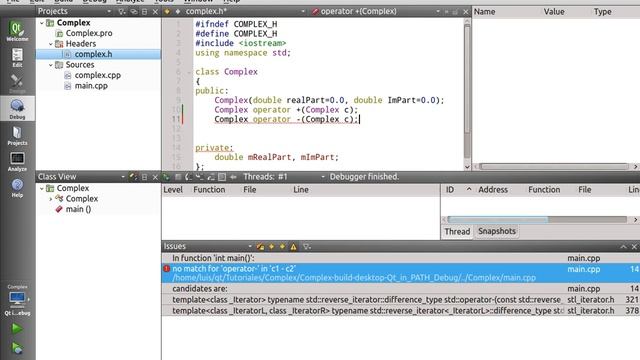The image size is (640, 360).
Task: Switch to the Thread tab
Action: (457, 232)
